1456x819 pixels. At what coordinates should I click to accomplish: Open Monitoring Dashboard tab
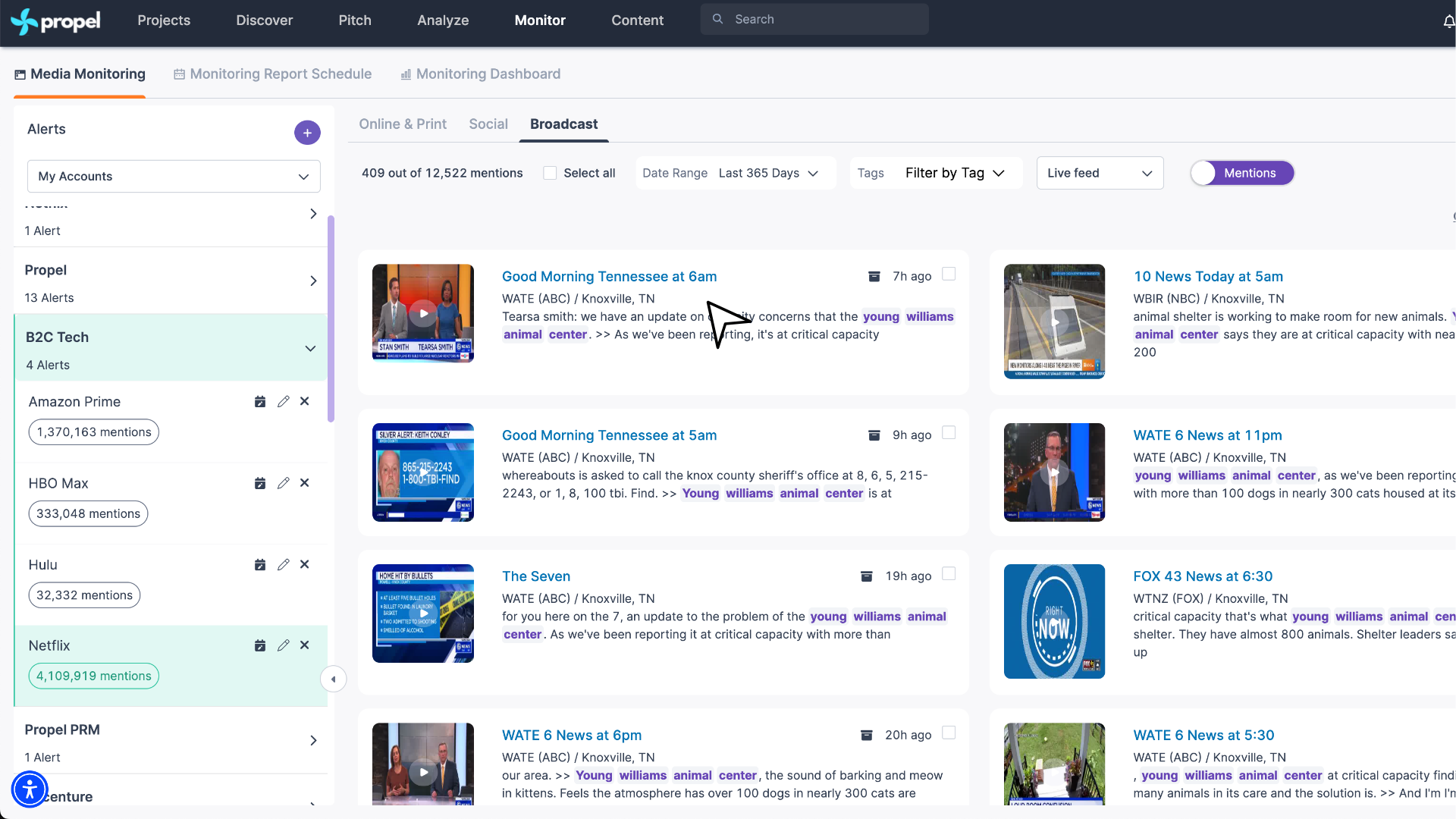tap(481, 74)
